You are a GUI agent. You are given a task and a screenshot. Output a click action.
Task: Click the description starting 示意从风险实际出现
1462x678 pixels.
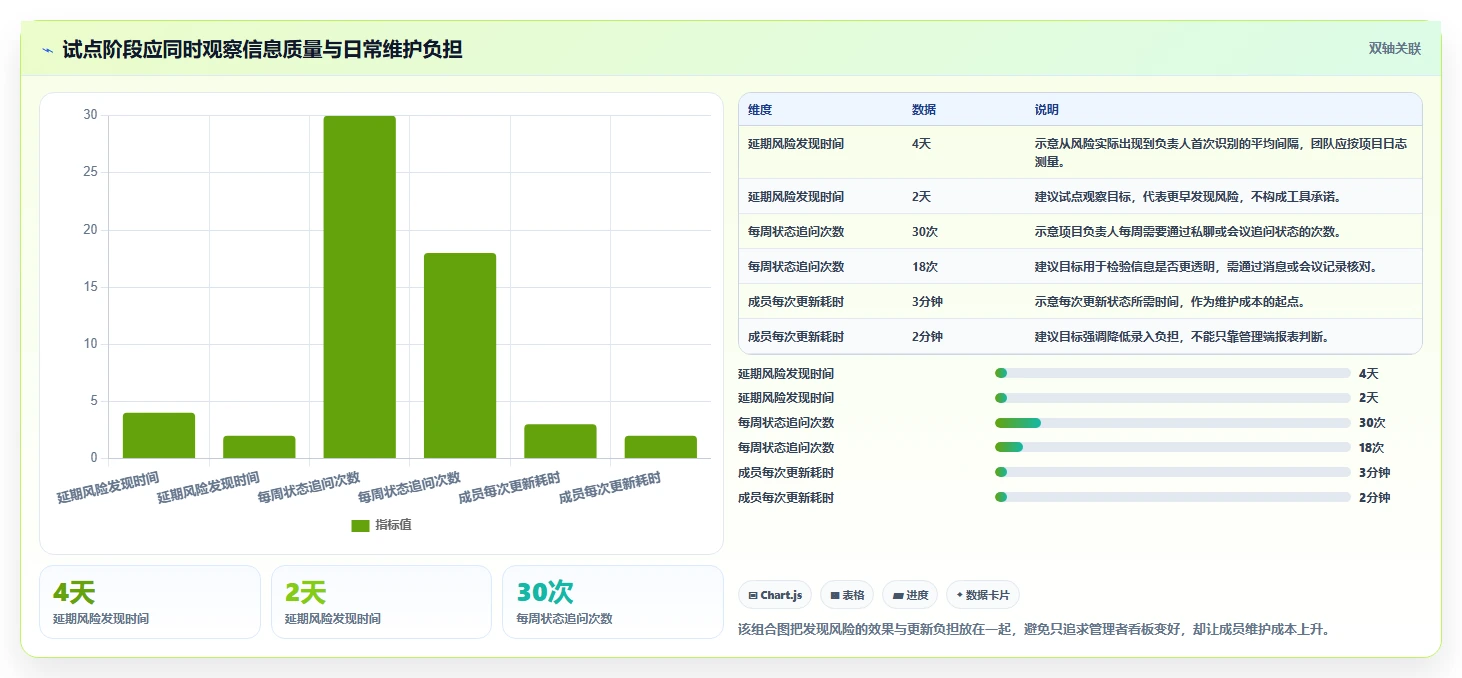point(1221,153)
